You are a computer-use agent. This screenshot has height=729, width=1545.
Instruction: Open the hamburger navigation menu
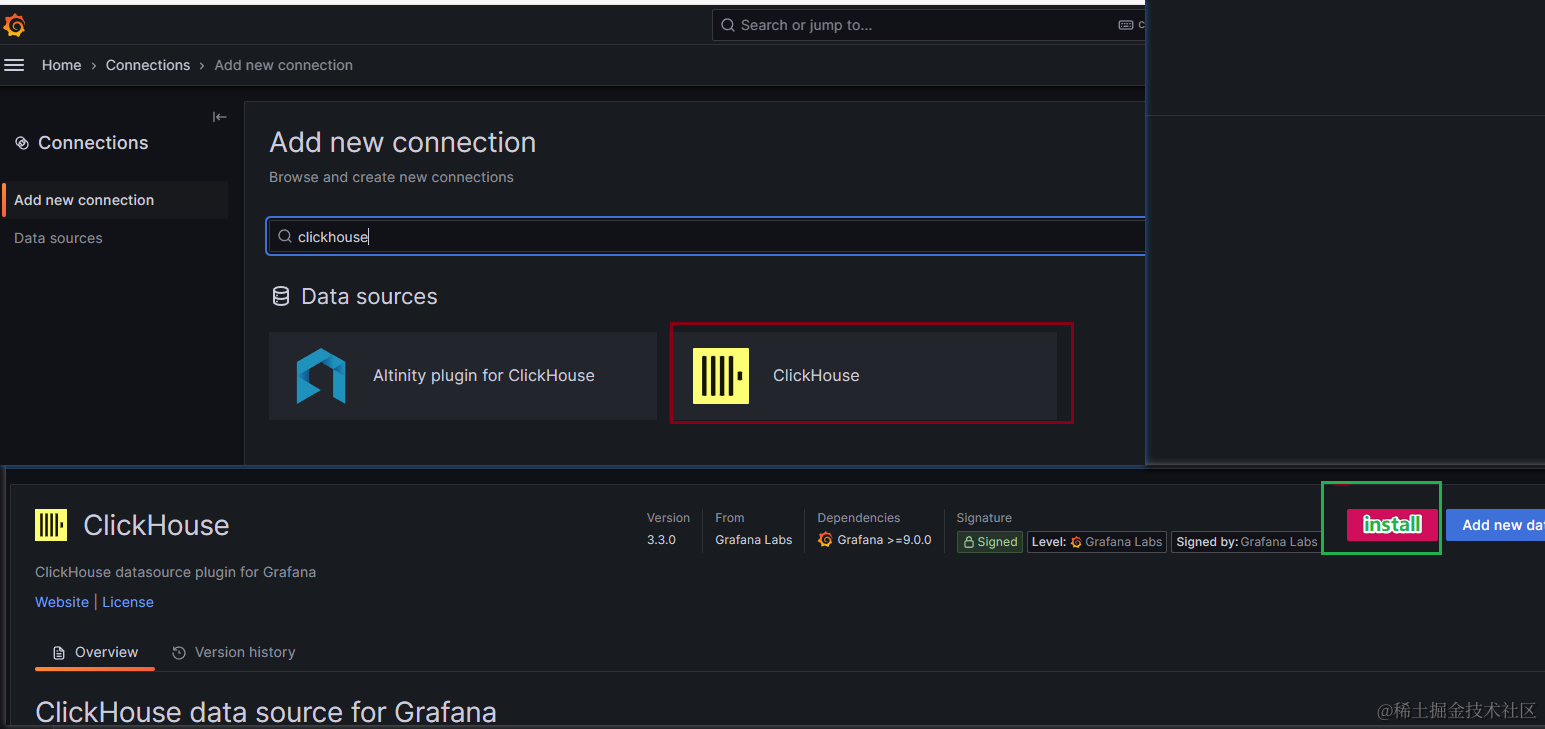pyautogui.click(x=14, y=65)
